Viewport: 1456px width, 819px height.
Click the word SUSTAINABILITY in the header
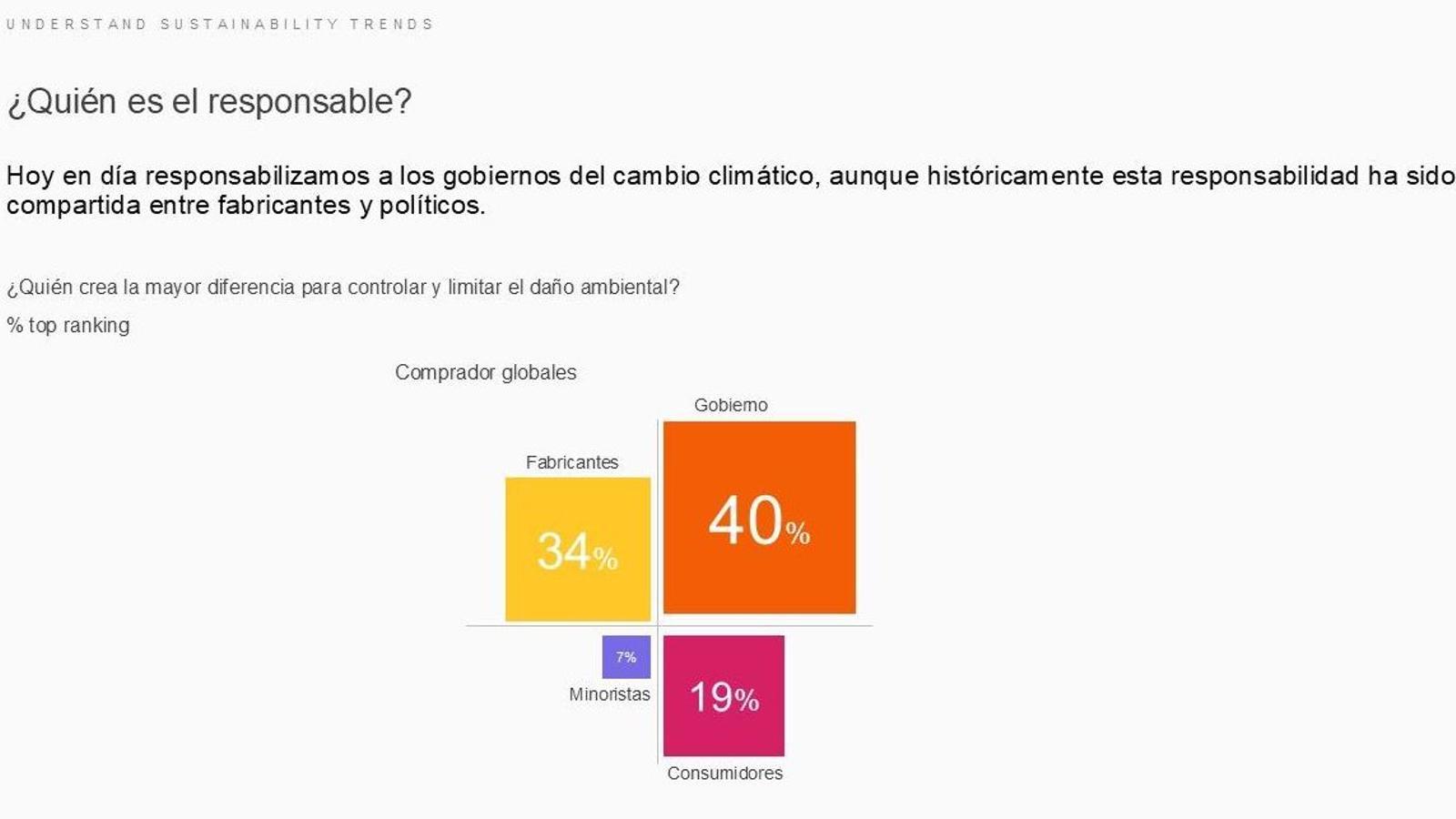tap(249, 25)
